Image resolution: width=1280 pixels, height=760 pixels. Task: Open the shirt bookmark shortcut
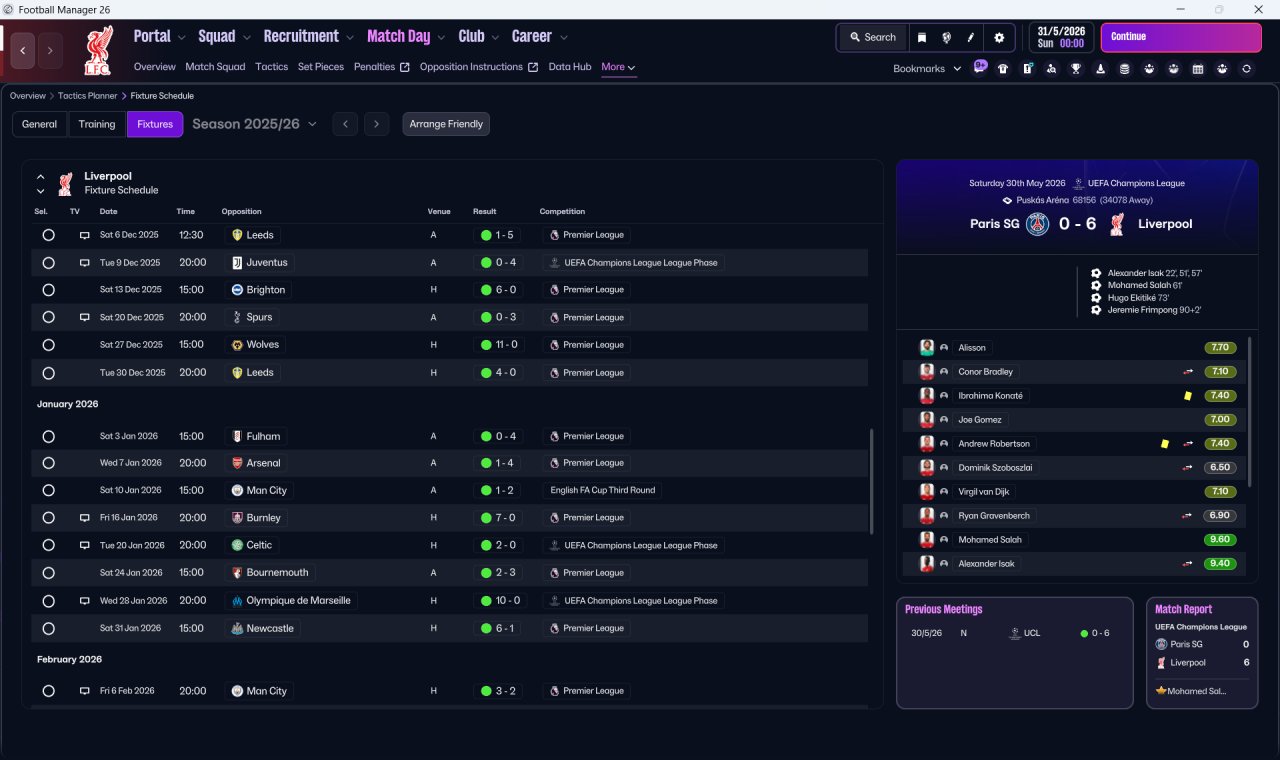(x=1003, y=69)
